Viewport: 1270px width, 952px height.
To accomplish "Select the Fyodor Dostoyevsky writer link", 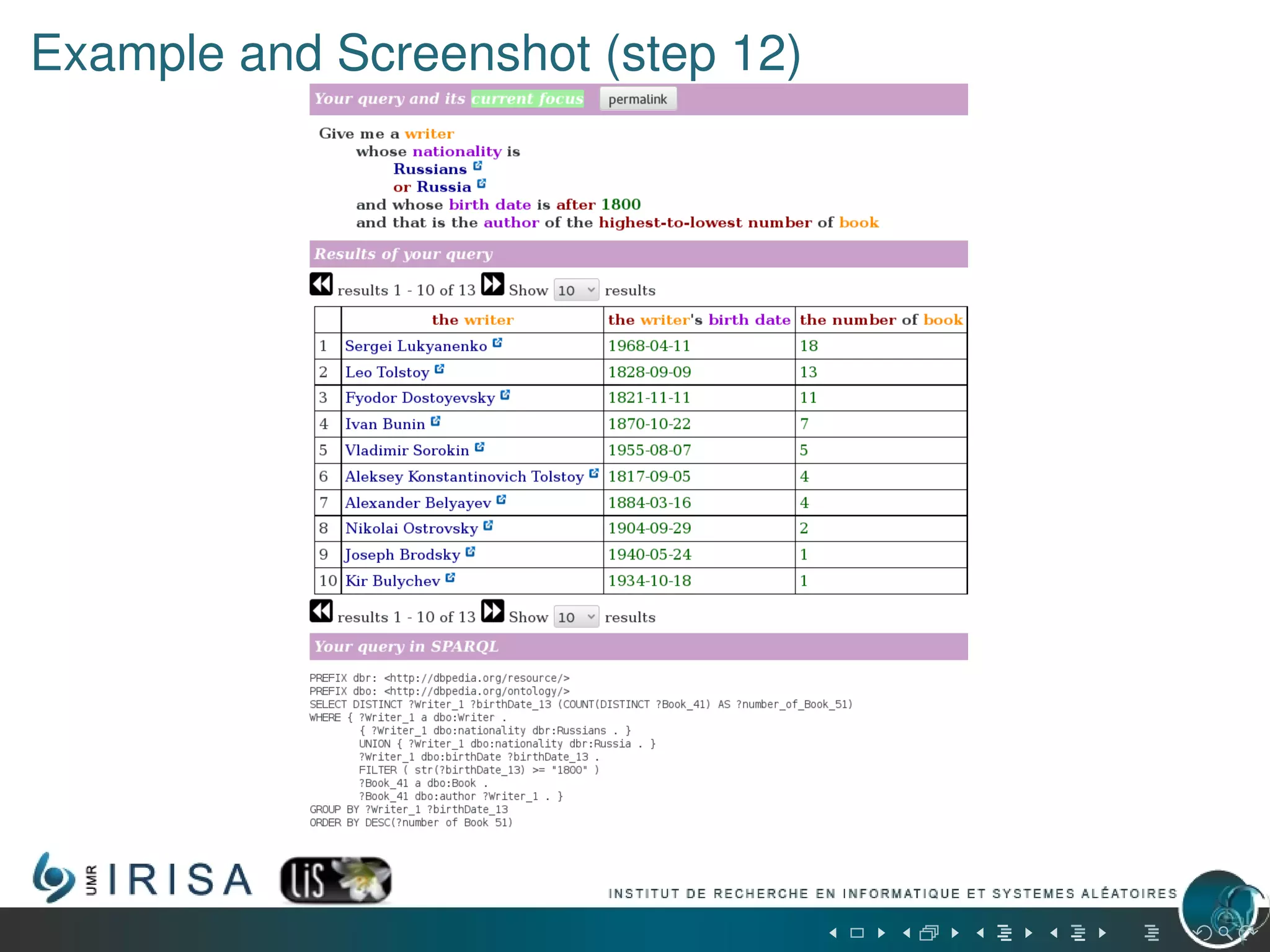I will [420, 398].
